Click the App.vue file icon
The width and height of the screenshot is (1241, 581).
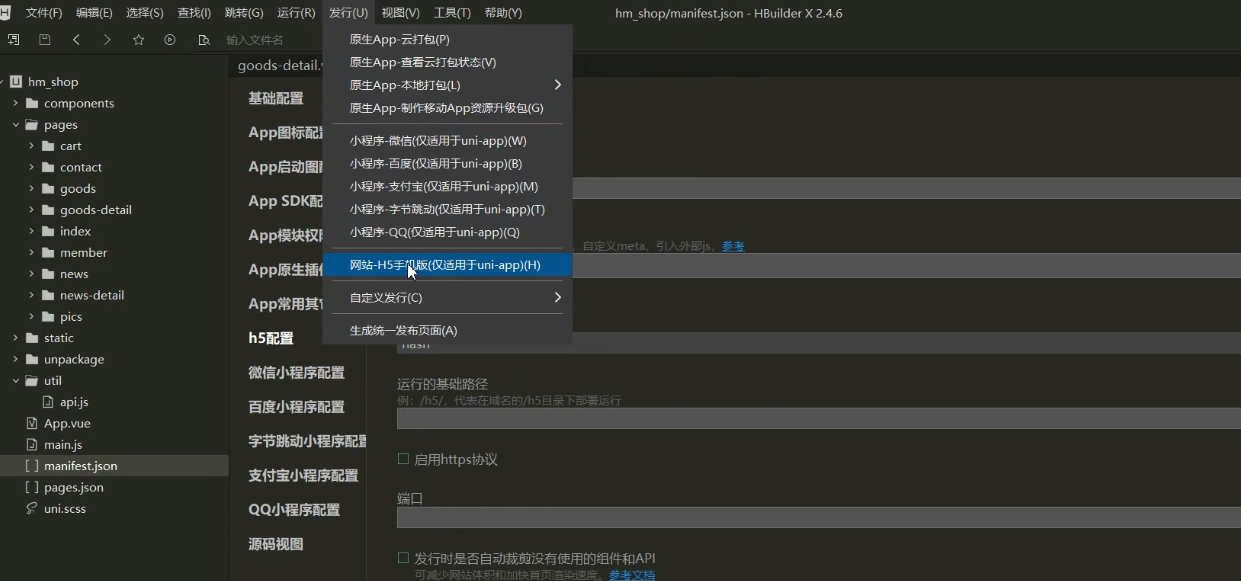[x=32, y=423]
